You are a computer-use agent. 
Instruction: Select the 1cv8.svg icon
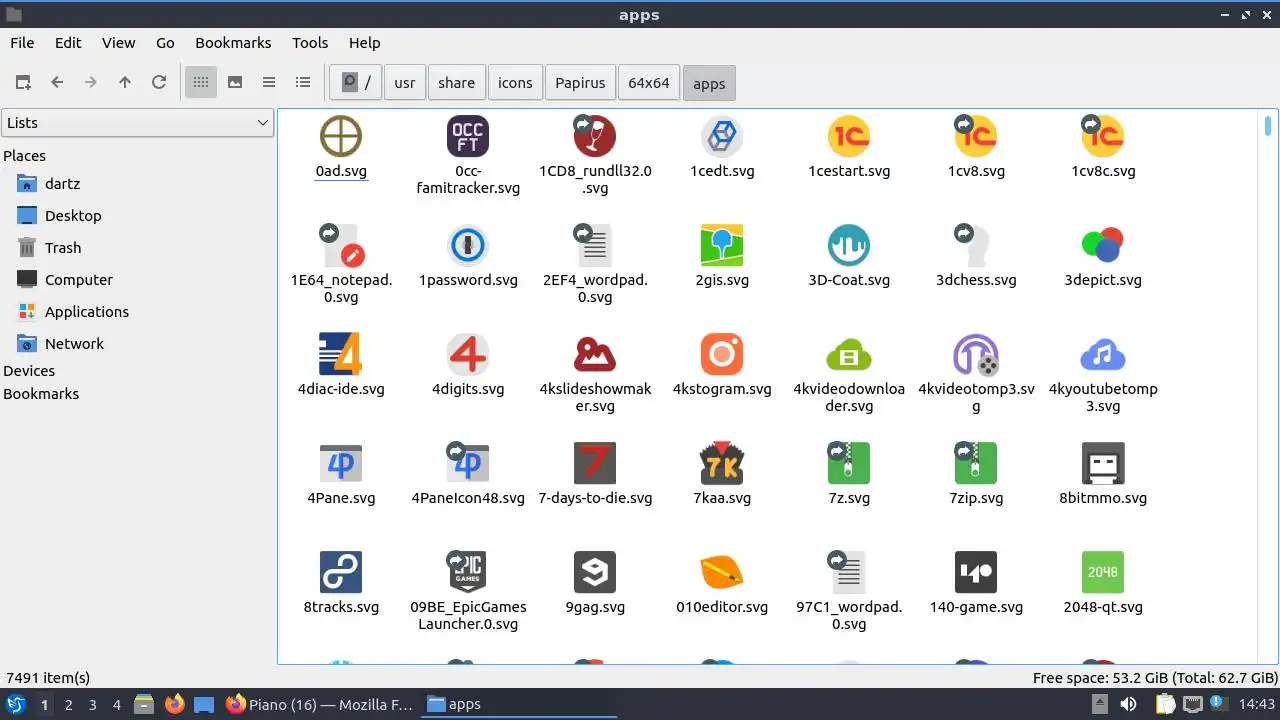pyautogui.click(x=976, y=136)
